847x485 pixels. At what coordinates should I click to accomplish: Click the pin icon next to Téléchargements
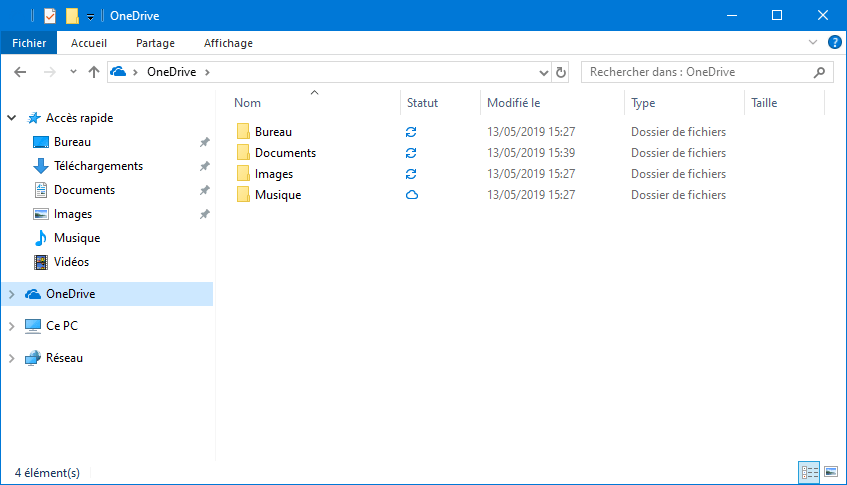click(205, 166)
